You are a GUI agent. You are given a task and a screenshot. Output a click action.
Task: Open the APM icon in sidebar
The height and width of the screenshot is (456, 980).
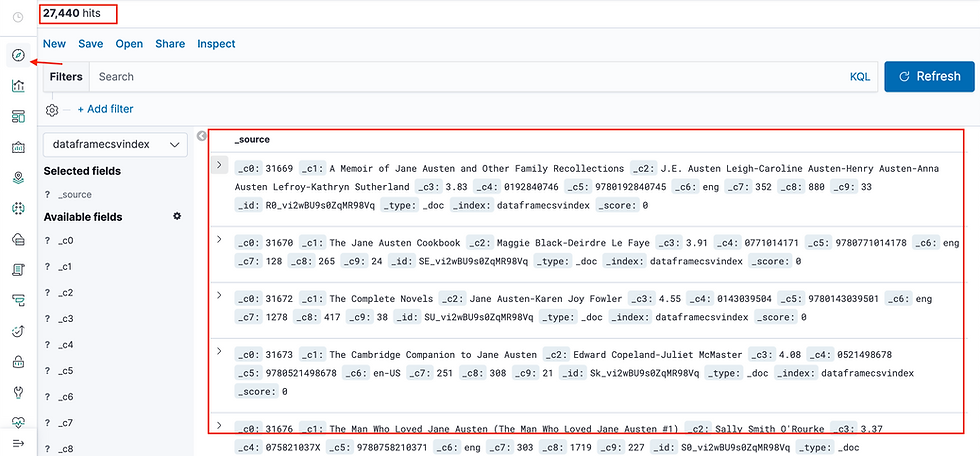click(x=18, y=300)
